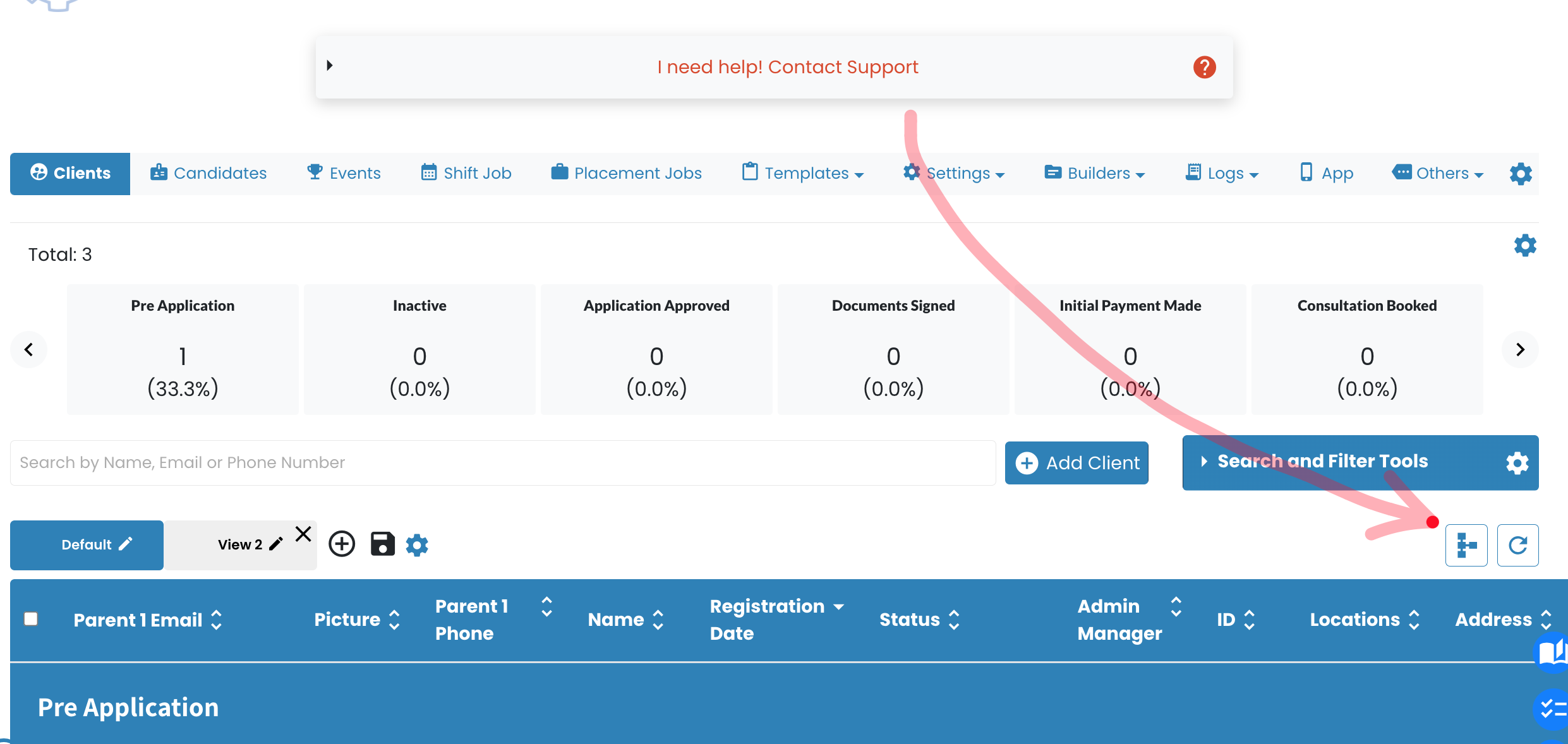Select the Initial Payment Made status card
Viewport: 1568px width, 744px height.
pos(1130,349)
